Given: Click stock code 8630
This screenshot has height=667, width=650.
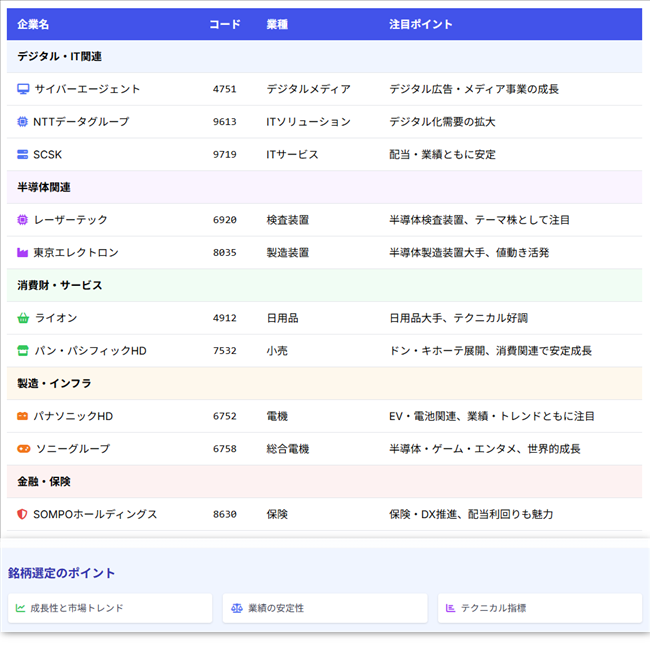Looking at the screenshot, I should [x=225, y=514].
